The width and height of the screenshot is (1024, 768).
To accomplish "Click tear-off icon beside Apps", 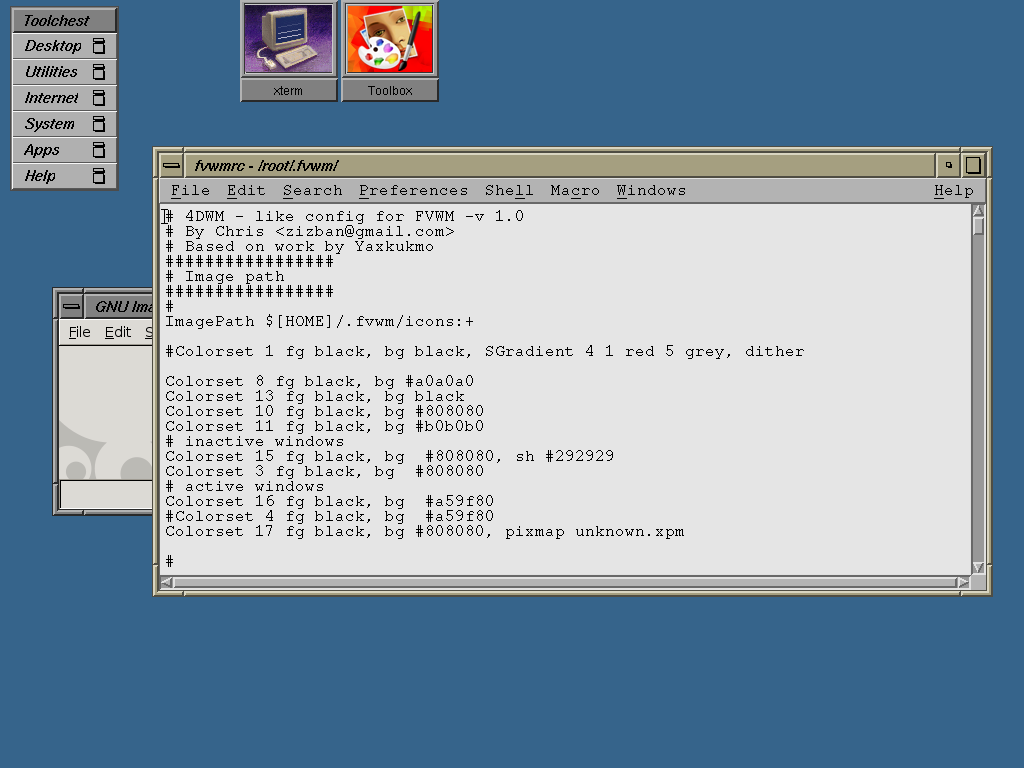I will 99,150.
